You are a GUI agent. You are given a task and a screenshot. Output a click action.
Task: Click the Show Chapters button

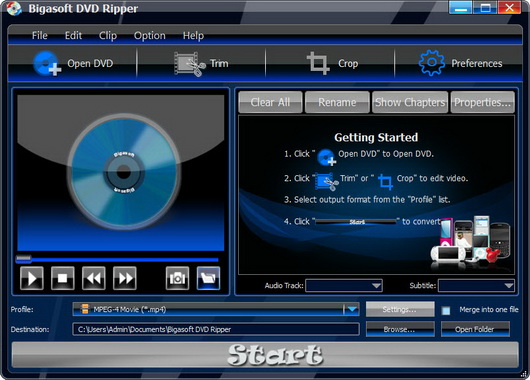pos(410,102)
